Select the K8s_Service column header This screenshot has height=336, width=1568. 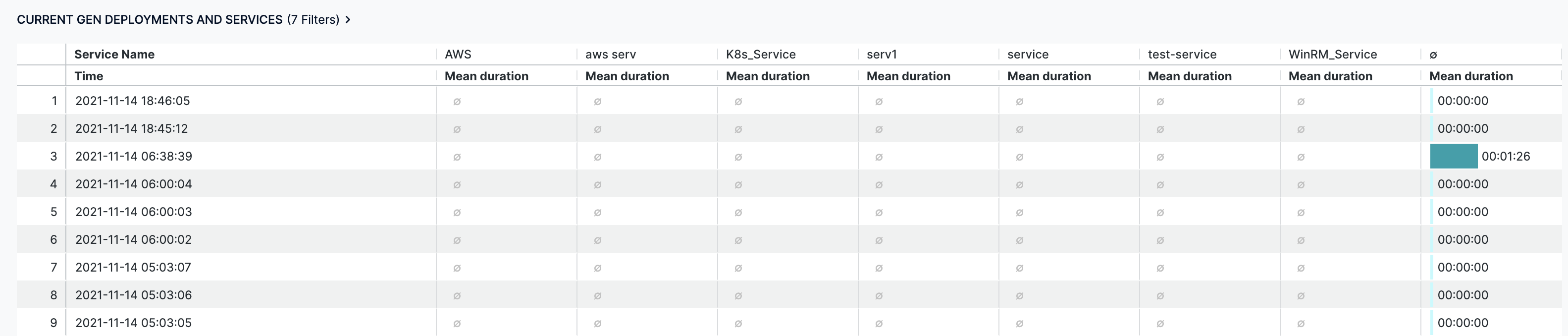761,54
